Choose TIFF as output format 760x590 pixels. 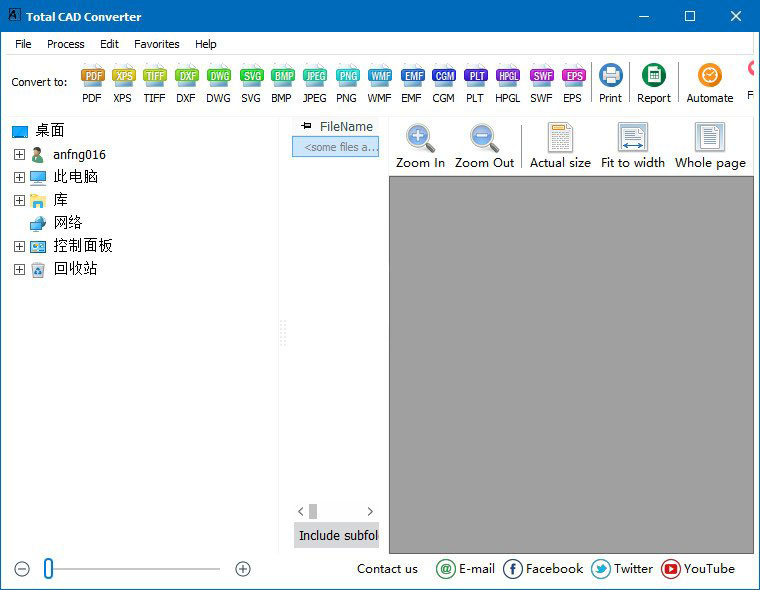(155, 83)
